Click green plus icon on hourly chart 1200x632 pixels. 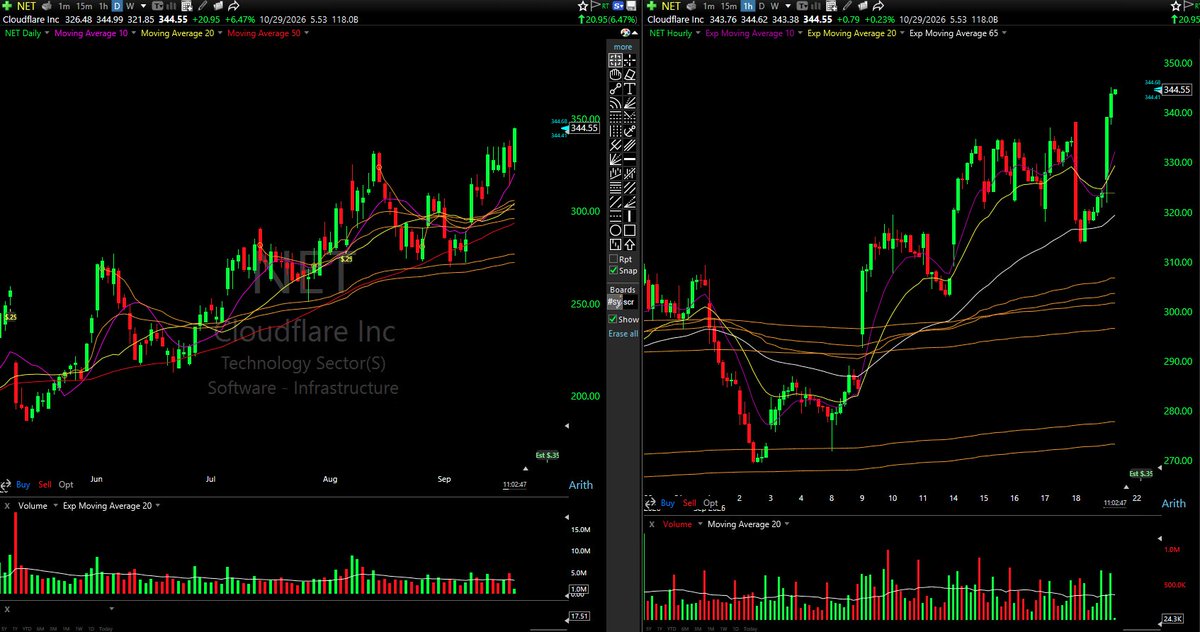[x=651, y=6]
